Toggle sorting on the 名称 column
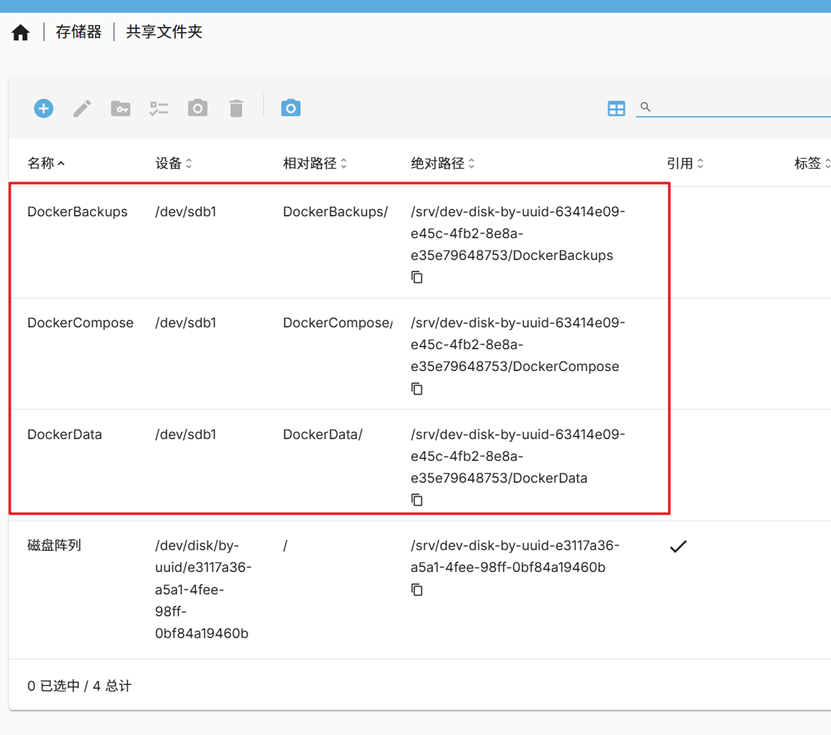This screenshot has height=735, width=831. pos(47,162)
